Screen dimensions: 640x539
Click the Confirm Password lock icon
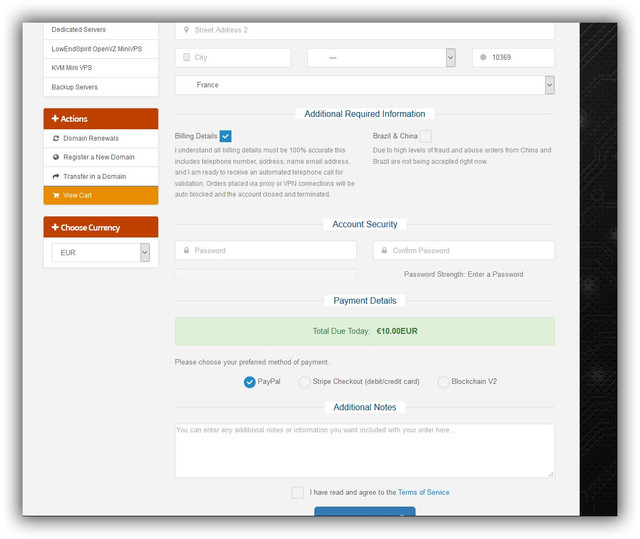coord(384,250)
